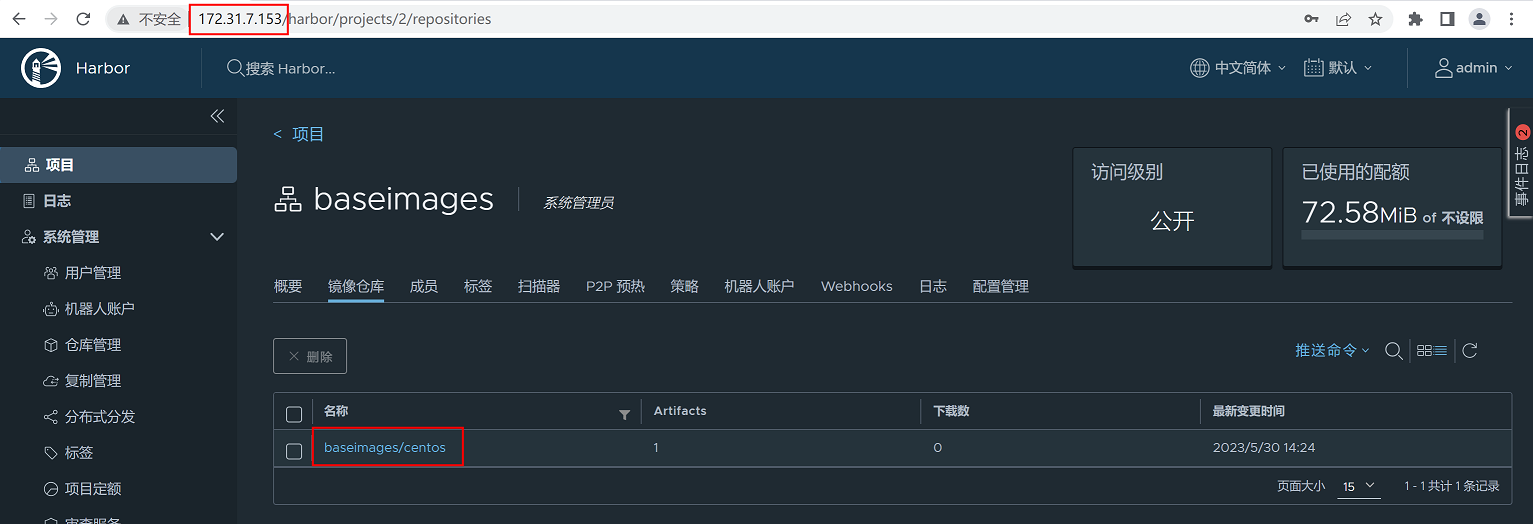Click the refresh repositories icon
Image resolution: width=1533 pixels, height=524 pixels.
pyautogui.click(x=1470, y=350)
